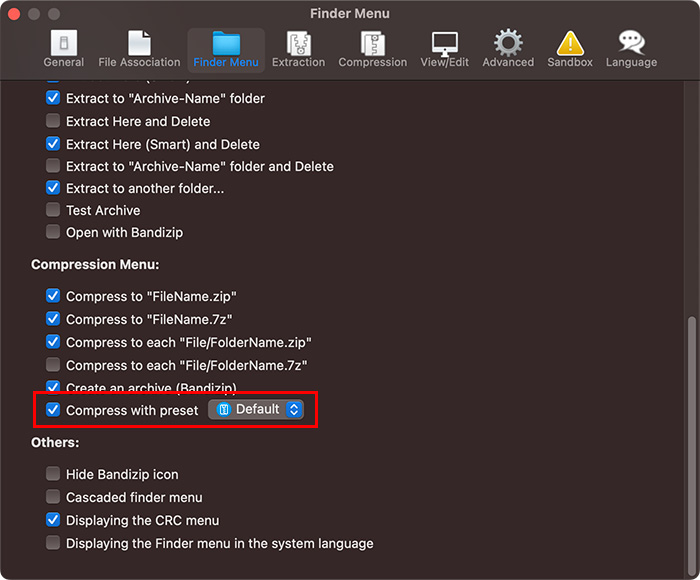Enable Cascaded finder menu
700x580 pixels.
pos(54,497)
